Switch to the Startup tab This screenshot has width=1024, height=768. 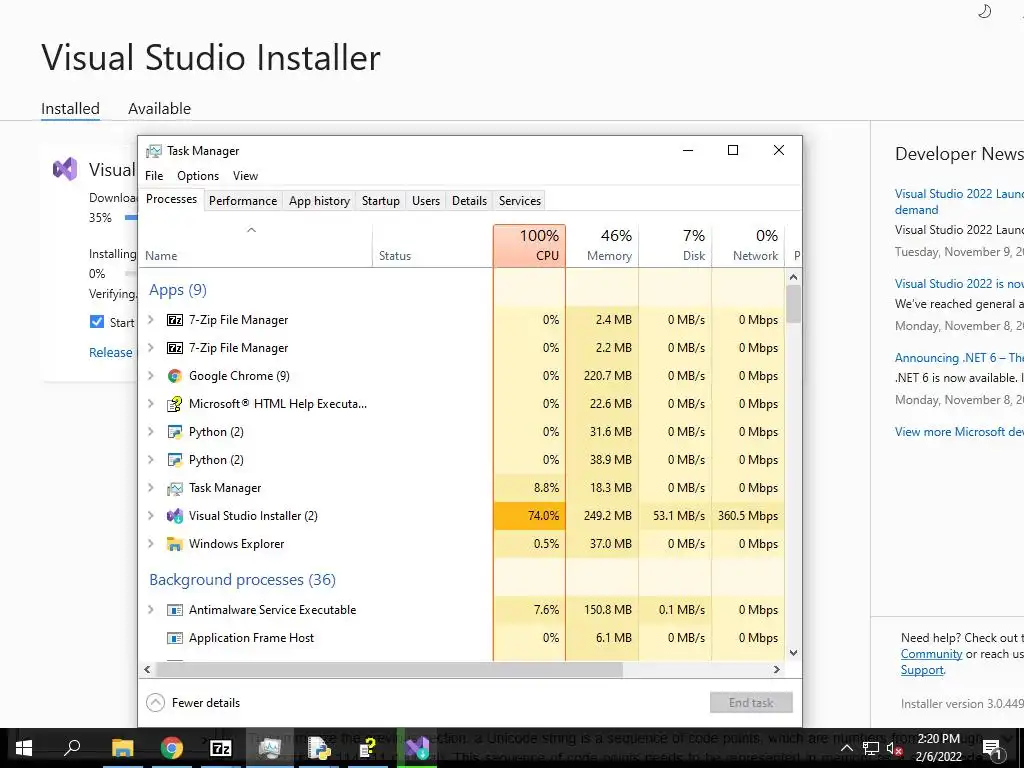point(381,201)
